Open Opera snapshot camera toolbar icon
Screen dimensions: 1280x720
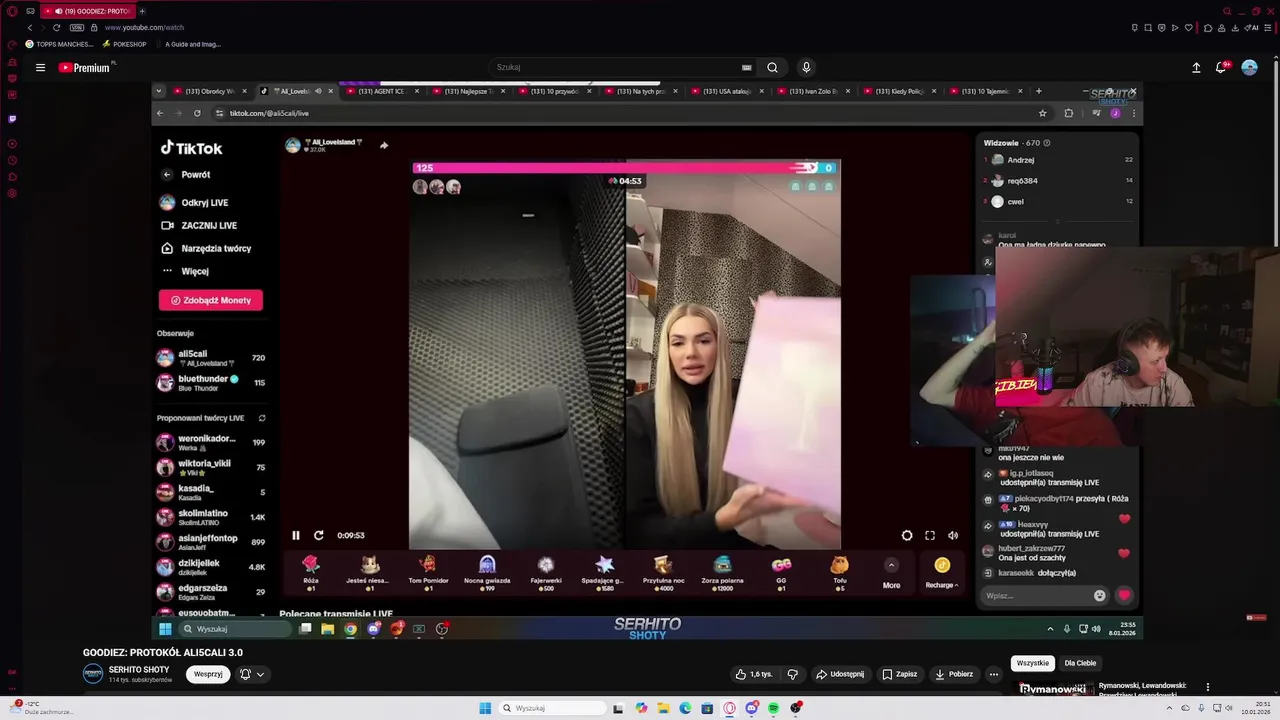tap(1148, 27)
